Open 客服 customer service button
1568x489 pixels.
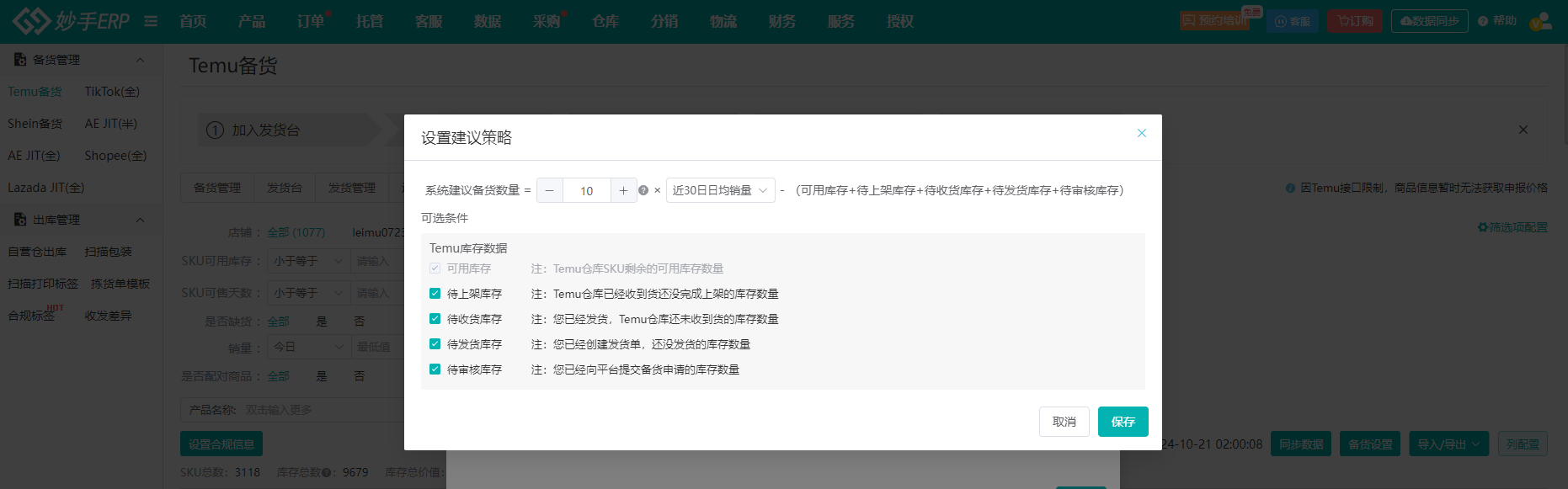point(1293,21)
